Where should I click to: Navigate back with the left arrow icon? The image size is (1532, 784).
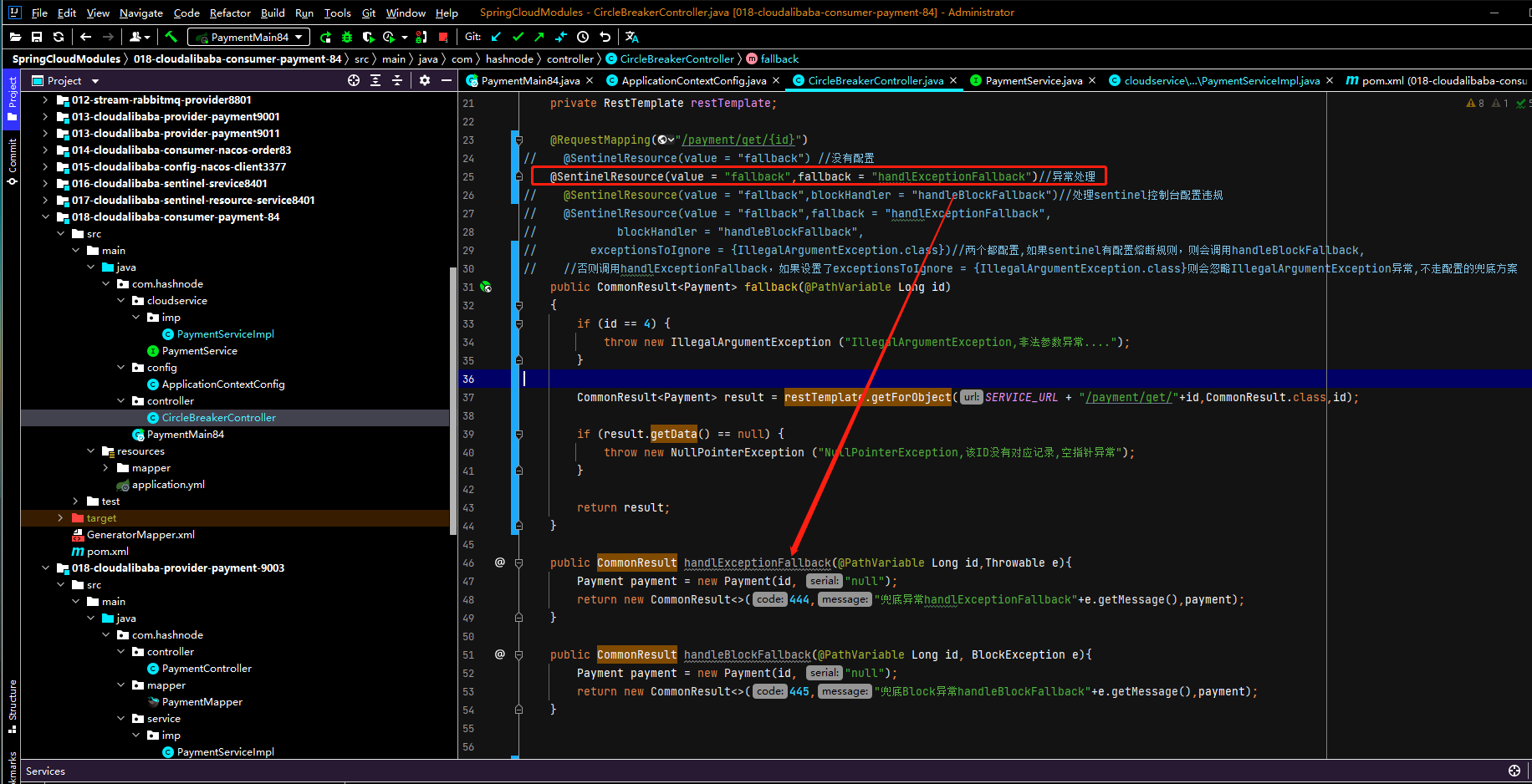85,37
